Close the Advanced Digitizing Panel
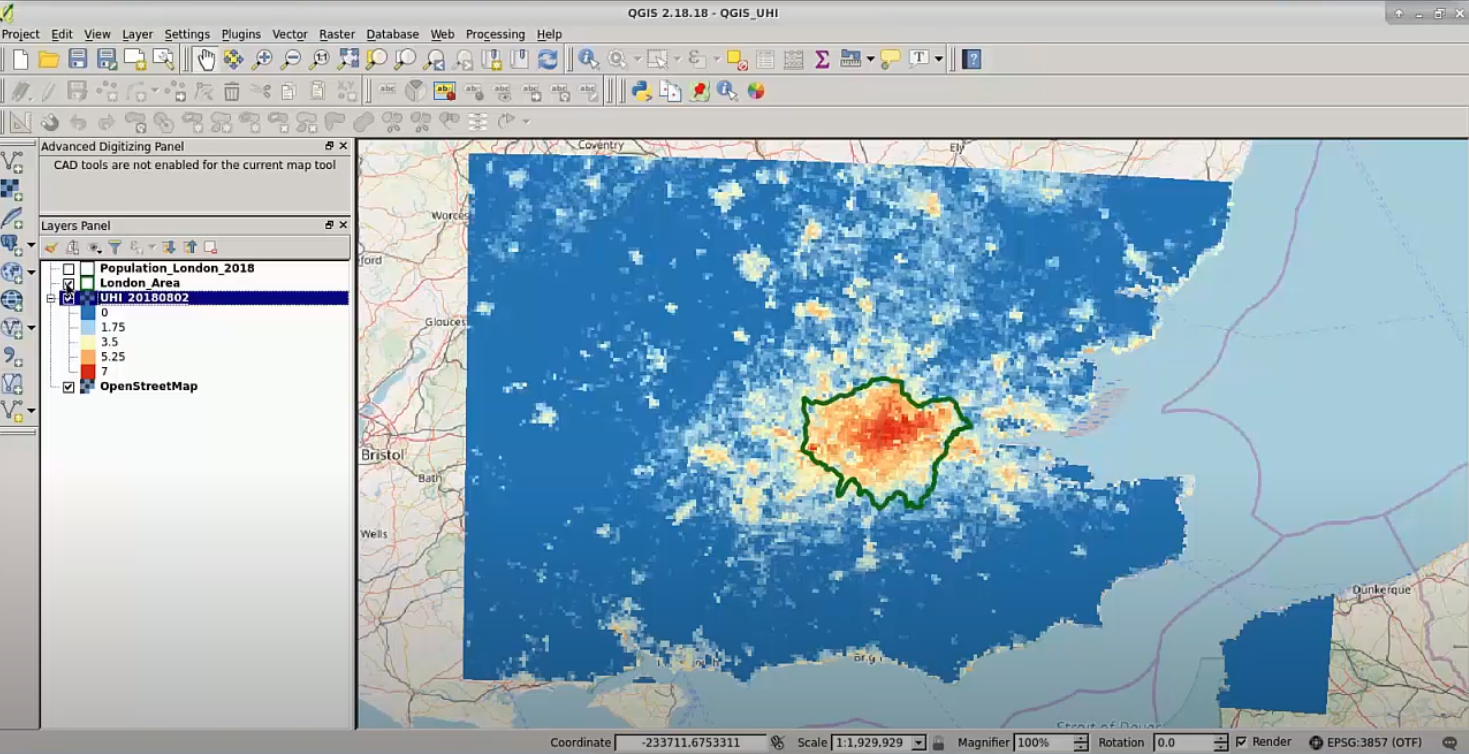Viewport: 1469px width, 754px height. [344, 146]
